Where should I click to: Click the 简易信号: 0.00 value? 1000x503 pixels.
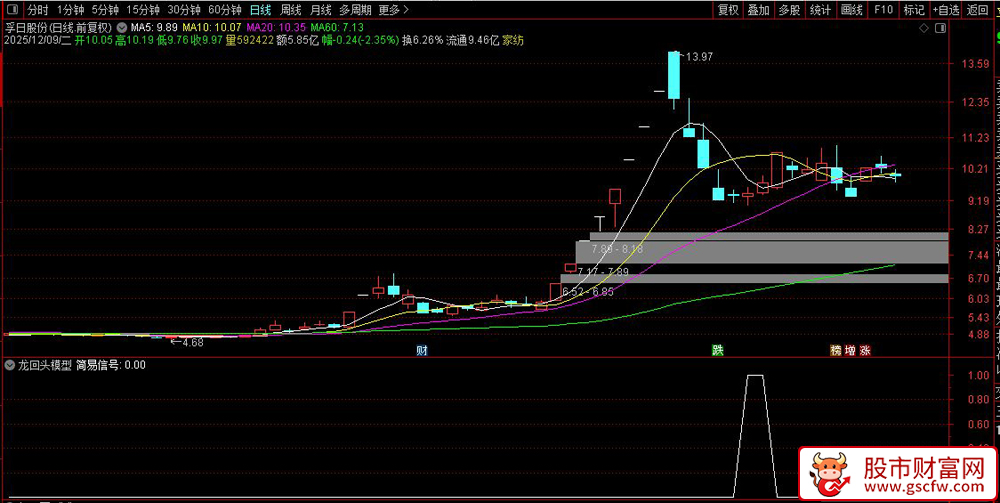pos(111,365)
